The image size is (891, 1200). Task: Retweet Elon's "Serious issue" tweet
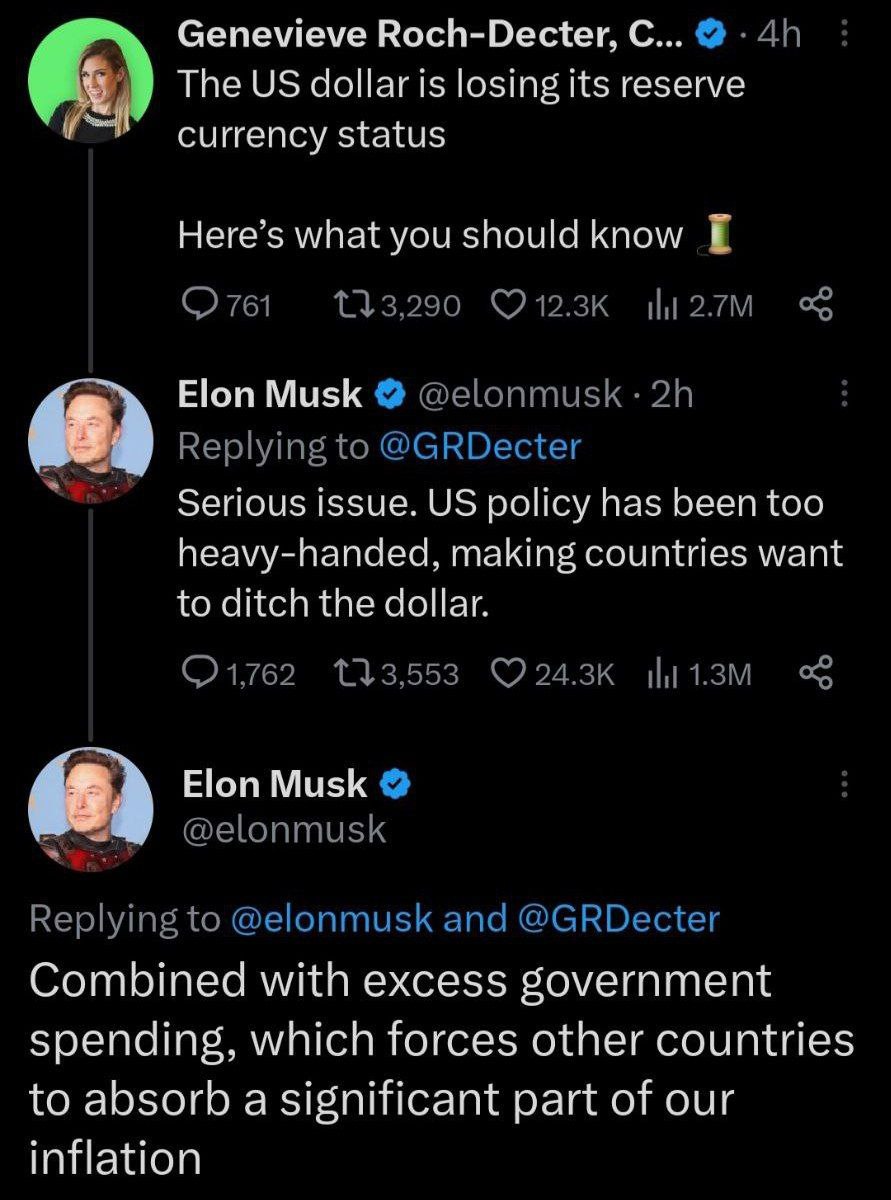(x=354, y=674)
